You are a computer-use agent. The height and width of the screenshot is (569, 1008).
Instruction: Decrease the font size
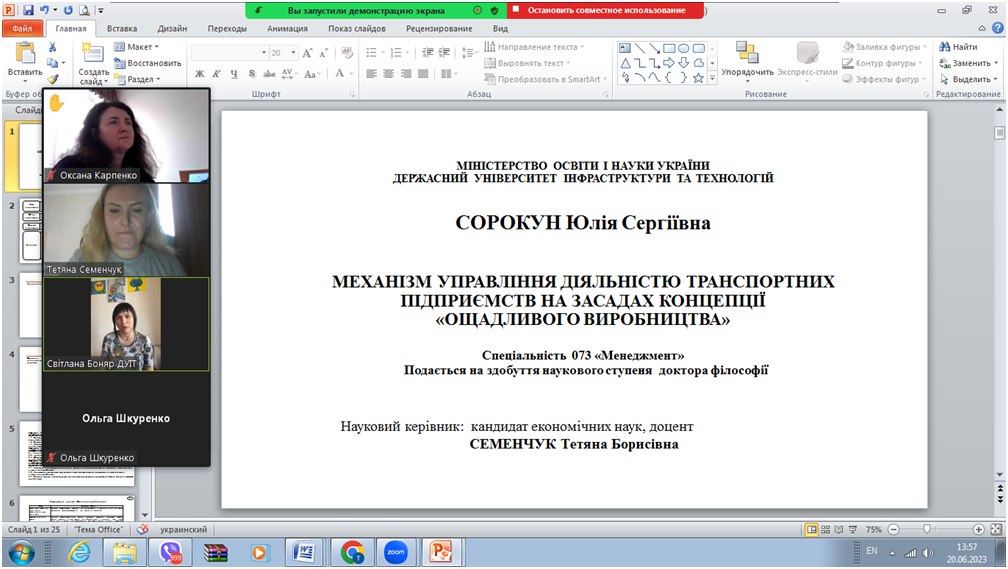tap(323, 52)
